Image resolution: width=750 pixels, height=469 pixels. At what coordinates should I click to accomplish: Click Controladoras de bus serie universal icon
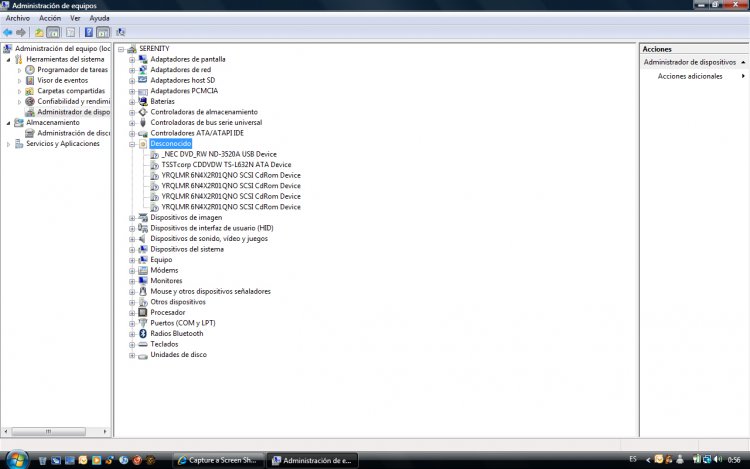[143, 122]
